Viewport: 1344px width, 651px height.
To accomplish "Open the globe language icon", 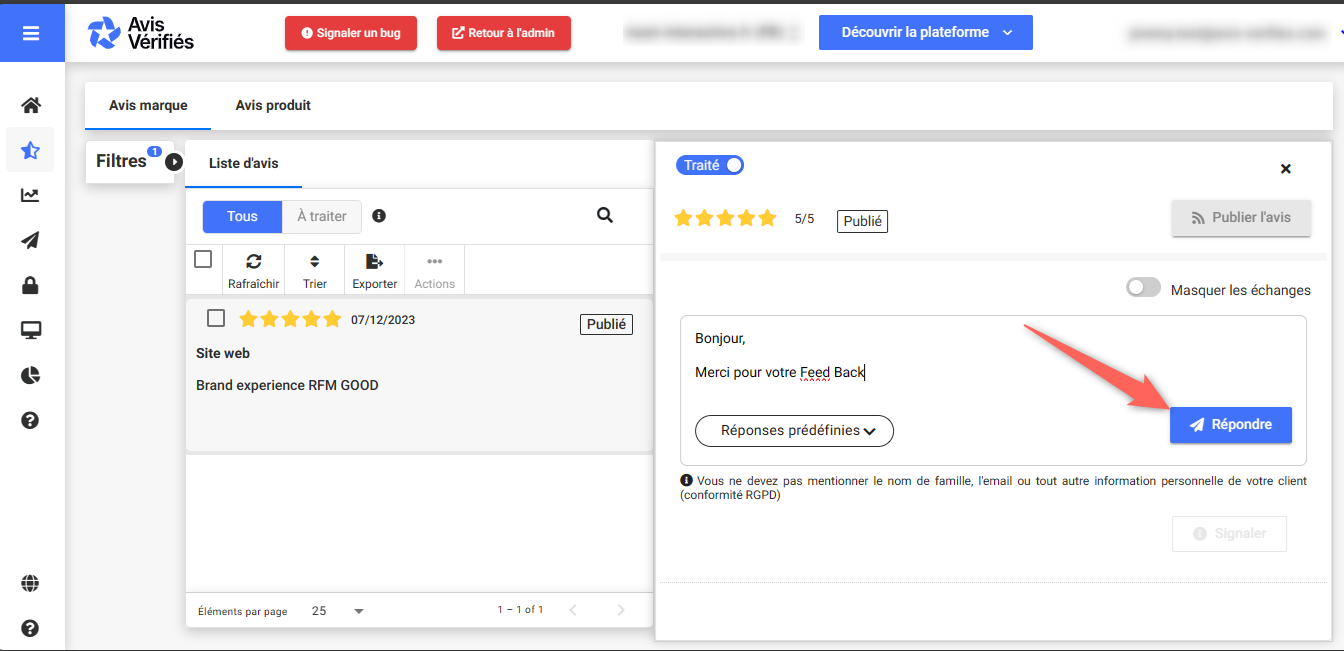I will point(31,583).
